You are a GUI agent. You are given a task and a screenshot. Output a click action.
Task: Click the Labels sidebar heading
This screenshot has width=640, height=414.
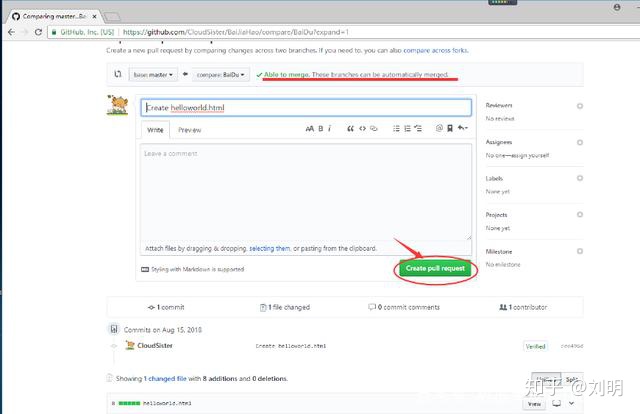tap(494, 178)
